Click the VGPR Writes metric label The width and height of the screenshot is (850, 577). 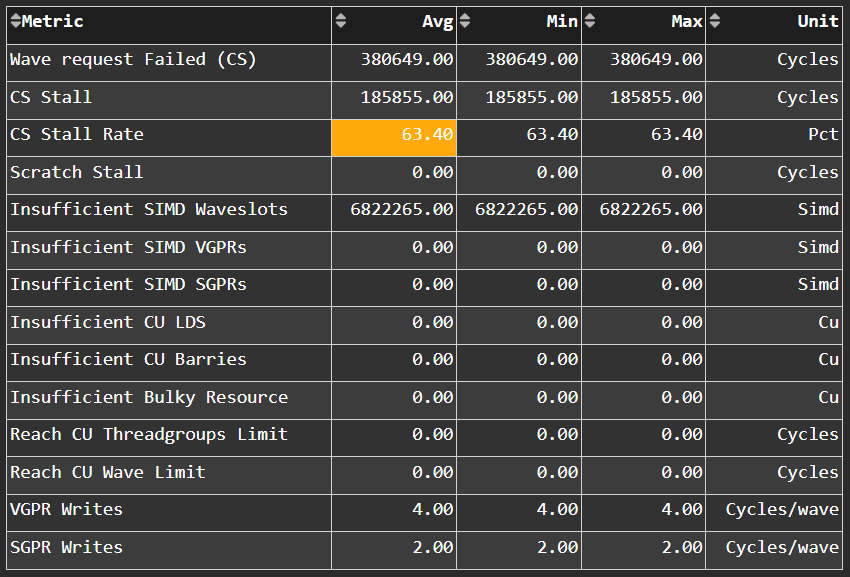coord(67,510)
